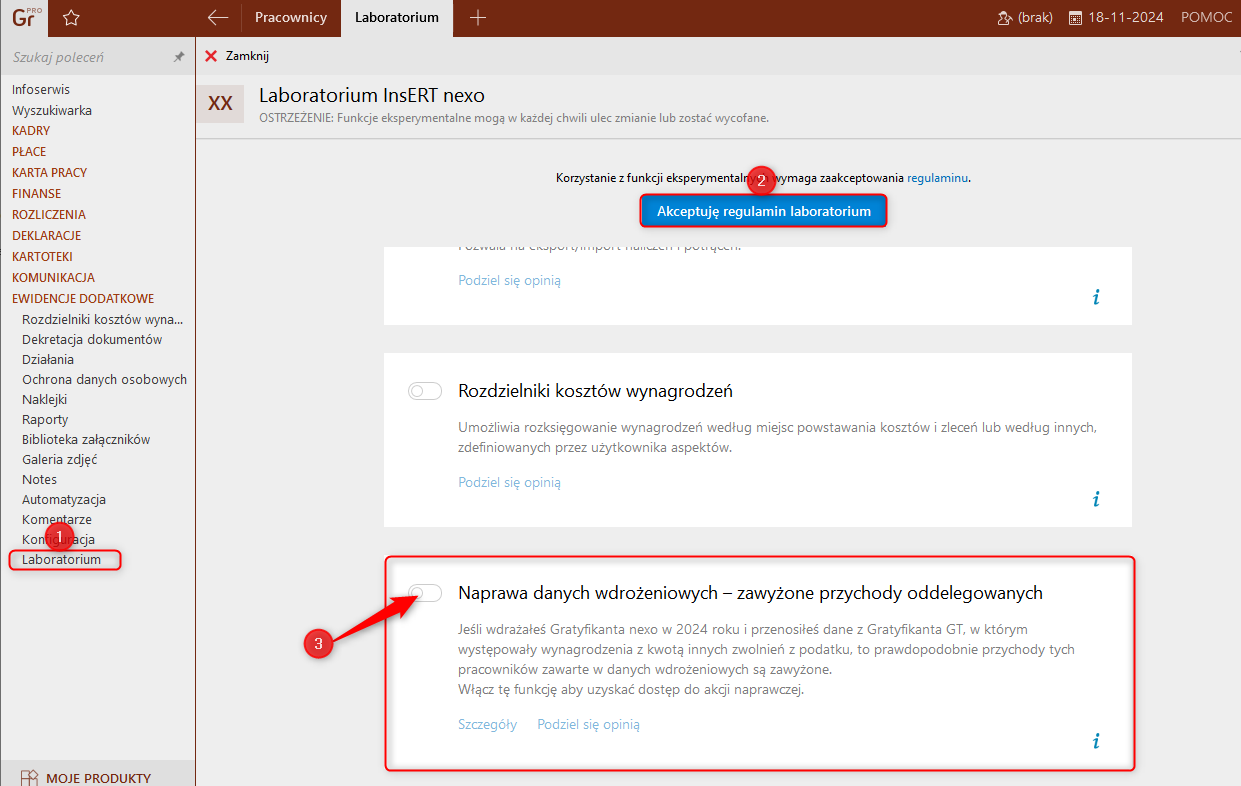Open Wyszukiwarka in the sidebar

[x=52, y=110]
